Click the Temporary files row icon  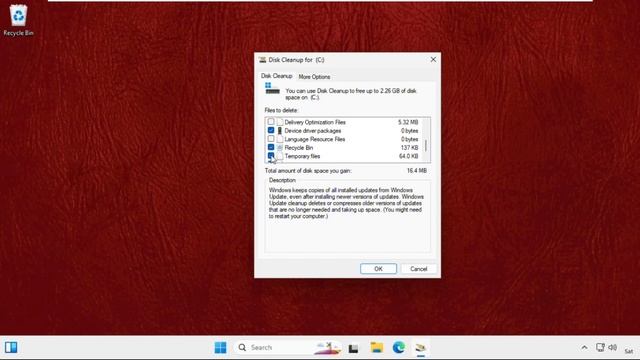point(280,156)
